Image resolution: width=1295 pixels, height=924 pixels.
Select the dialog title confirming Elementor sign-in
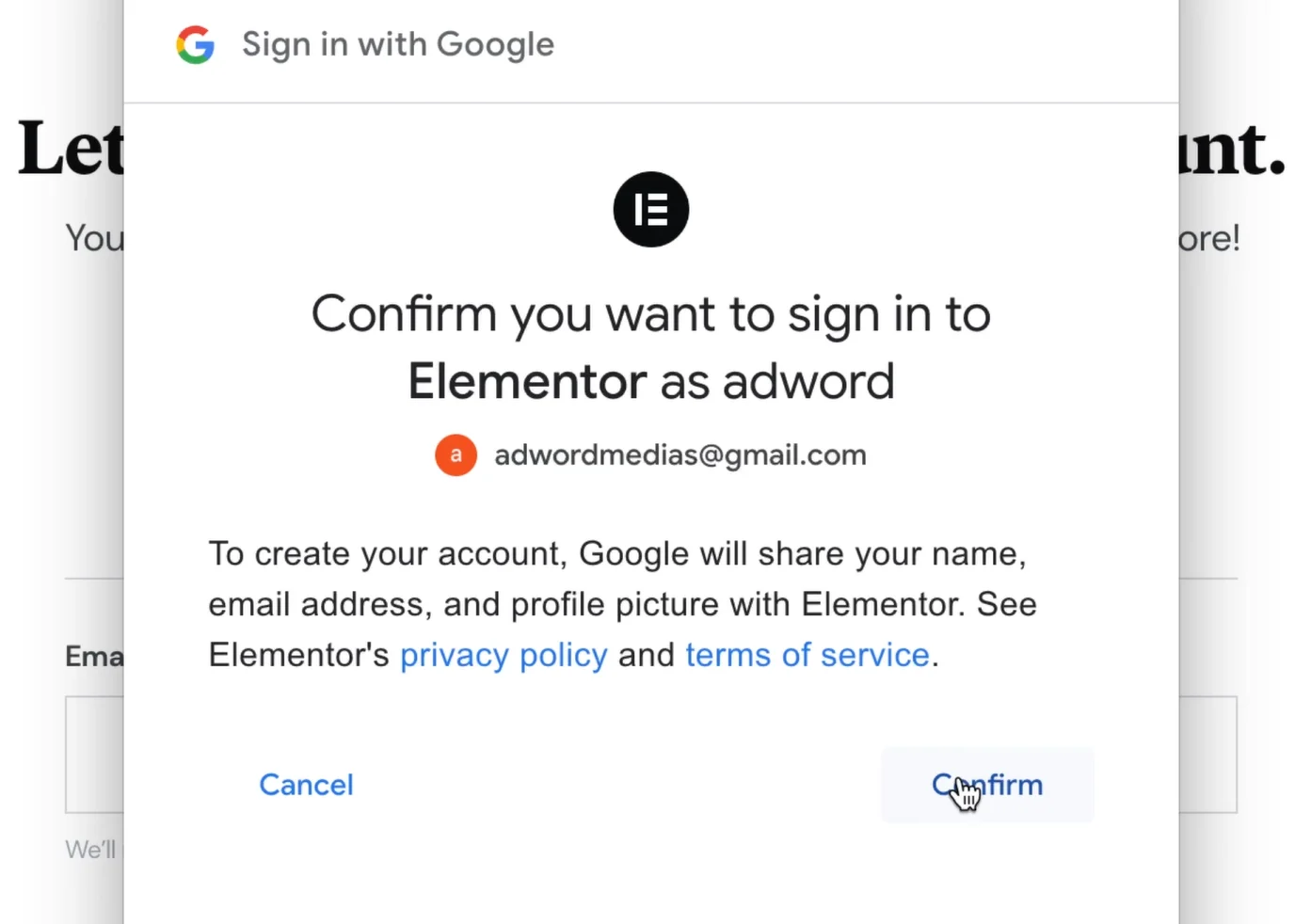pos(651,346)
